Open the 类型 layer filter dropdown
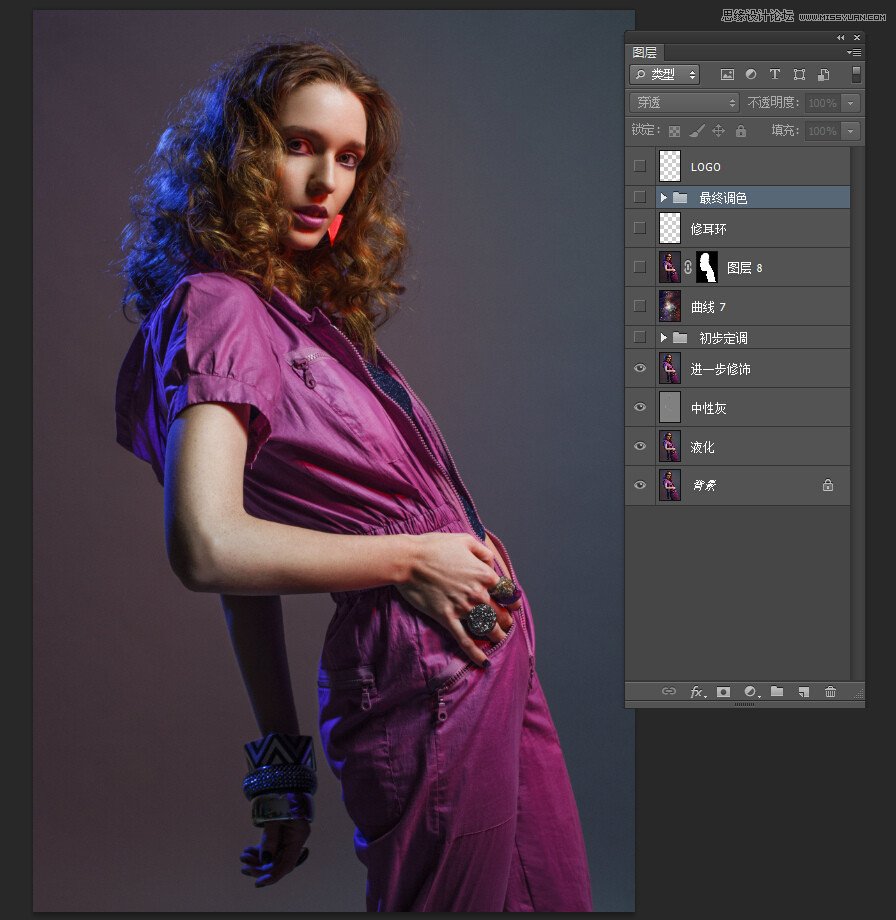Image resolution: width=896 pixels, height=920 pixels. point(664,75)
